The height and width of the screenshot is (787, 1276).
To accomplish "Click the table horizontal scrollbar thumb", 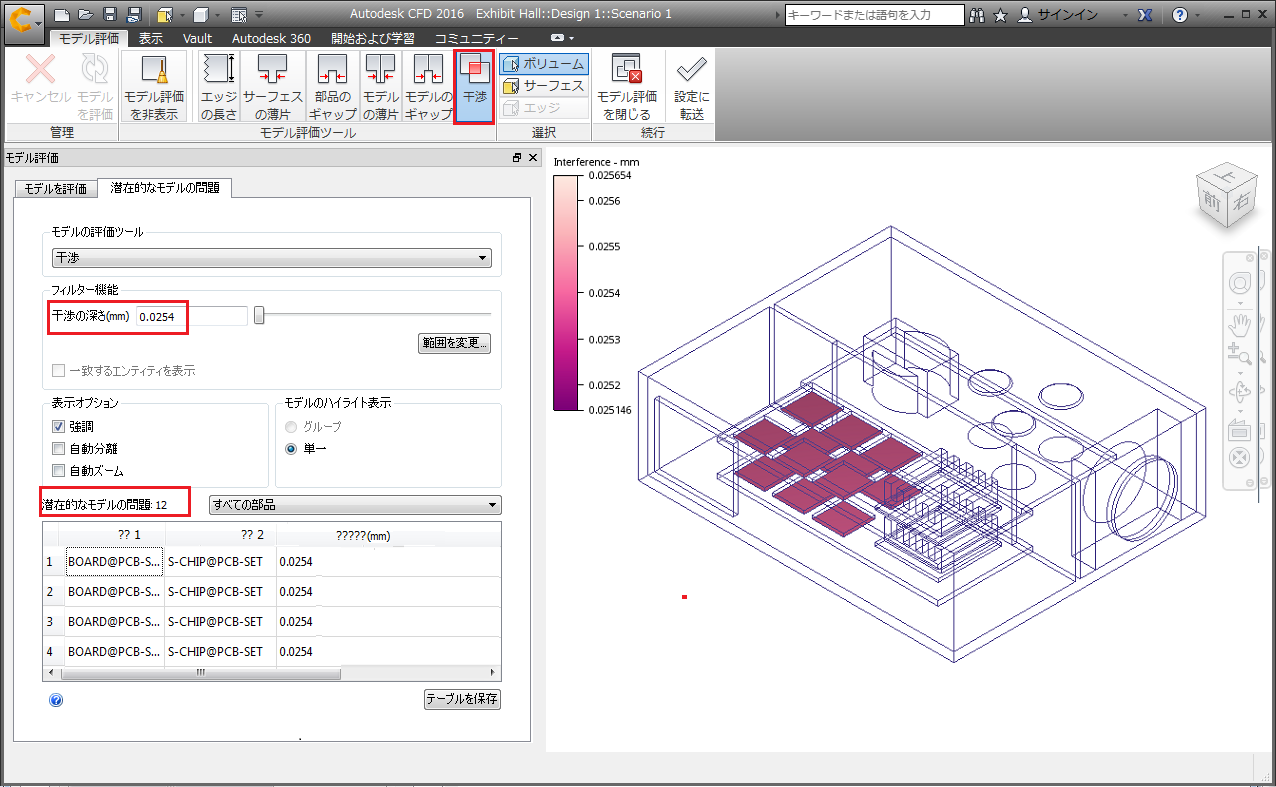I will pyautogui.click(x=200, y=673).
